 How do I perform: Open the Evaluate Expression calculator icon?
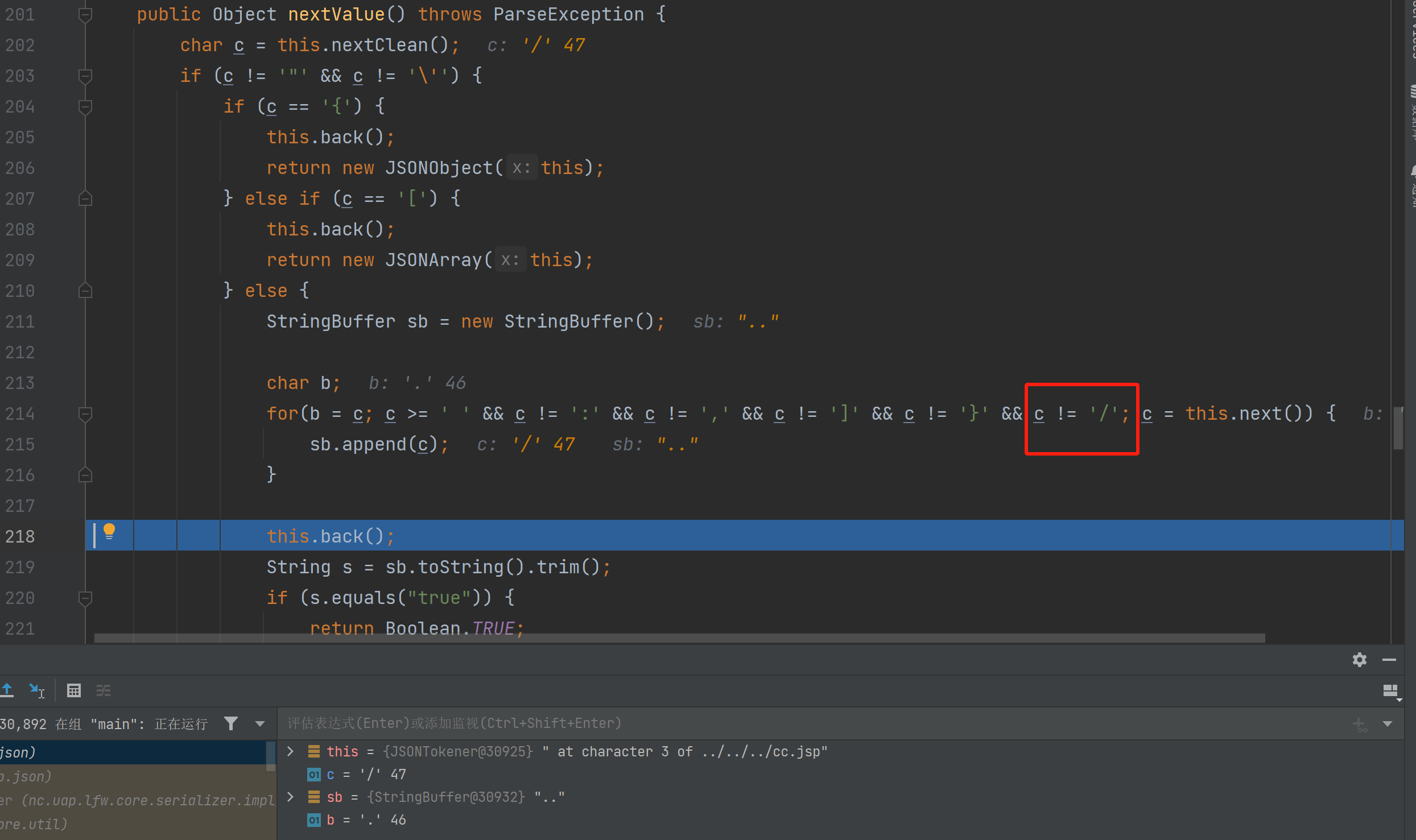pos(74,690)
